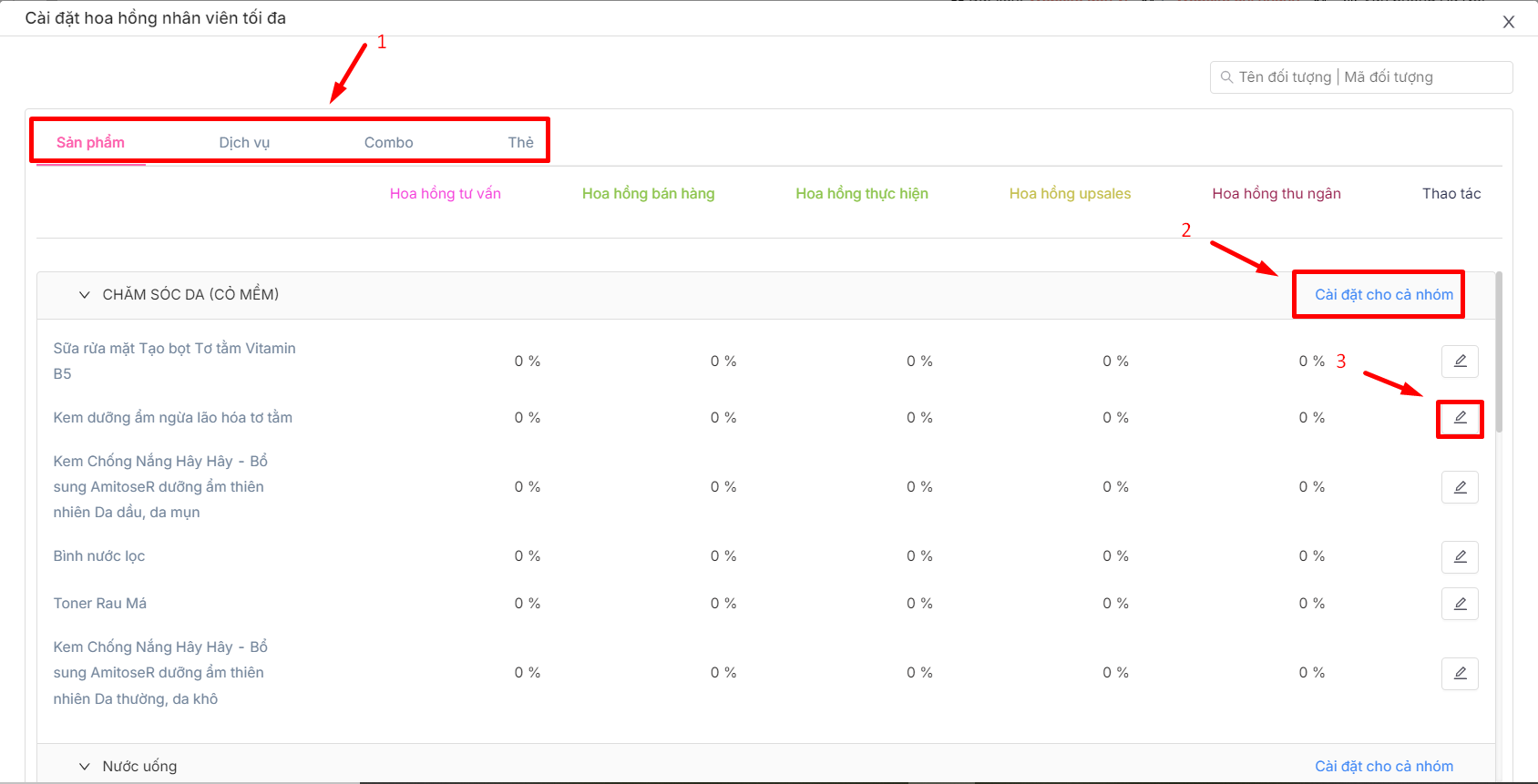
Task: Select the Thẻ tab
Action: [520, 143]
